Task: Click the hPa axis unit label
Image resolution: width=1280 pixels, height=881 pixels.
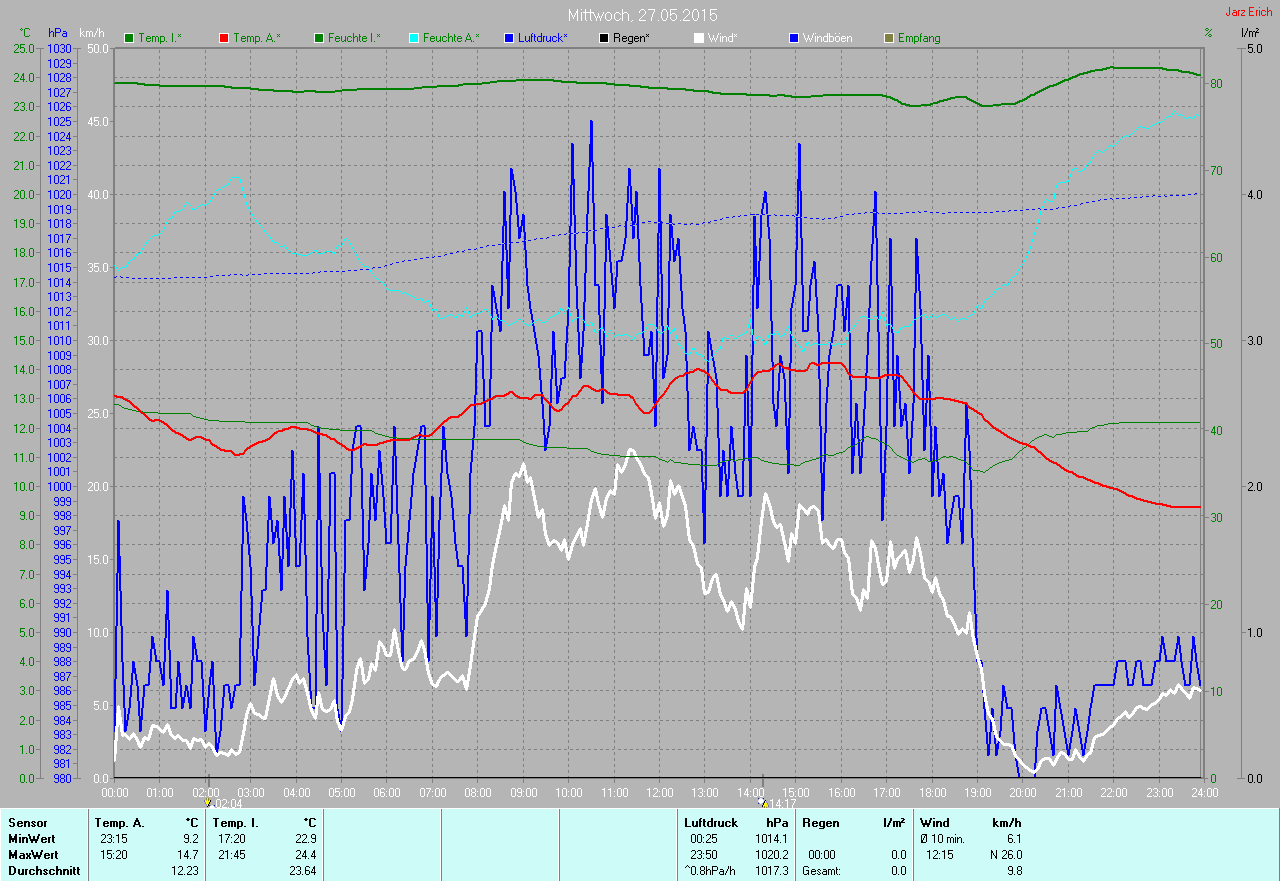Action: pyautogui.click(x=58, y=33)
